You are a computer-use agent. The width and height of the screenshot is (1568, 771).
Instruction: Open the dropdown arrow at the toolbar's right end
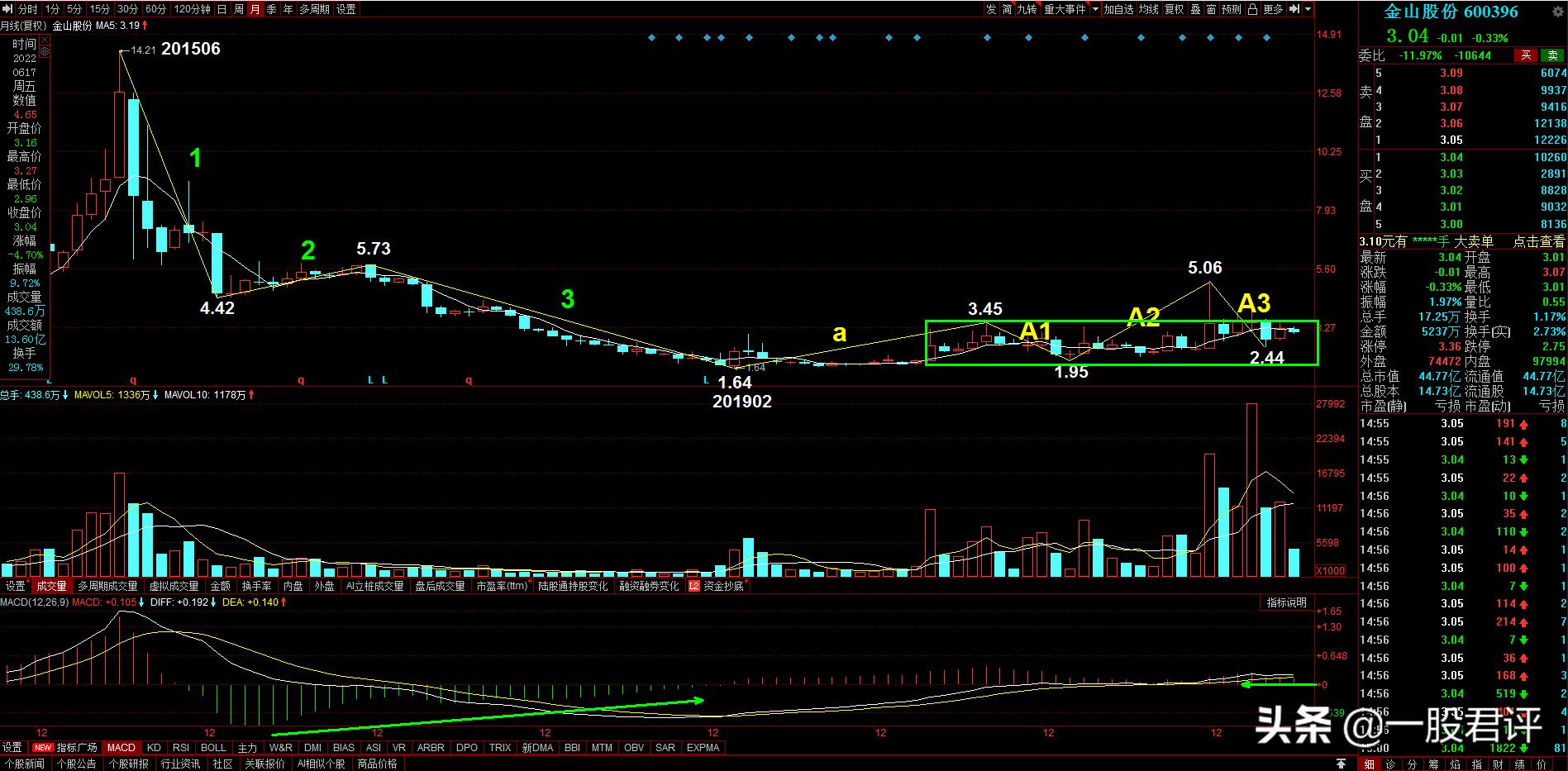point(1308,9)
